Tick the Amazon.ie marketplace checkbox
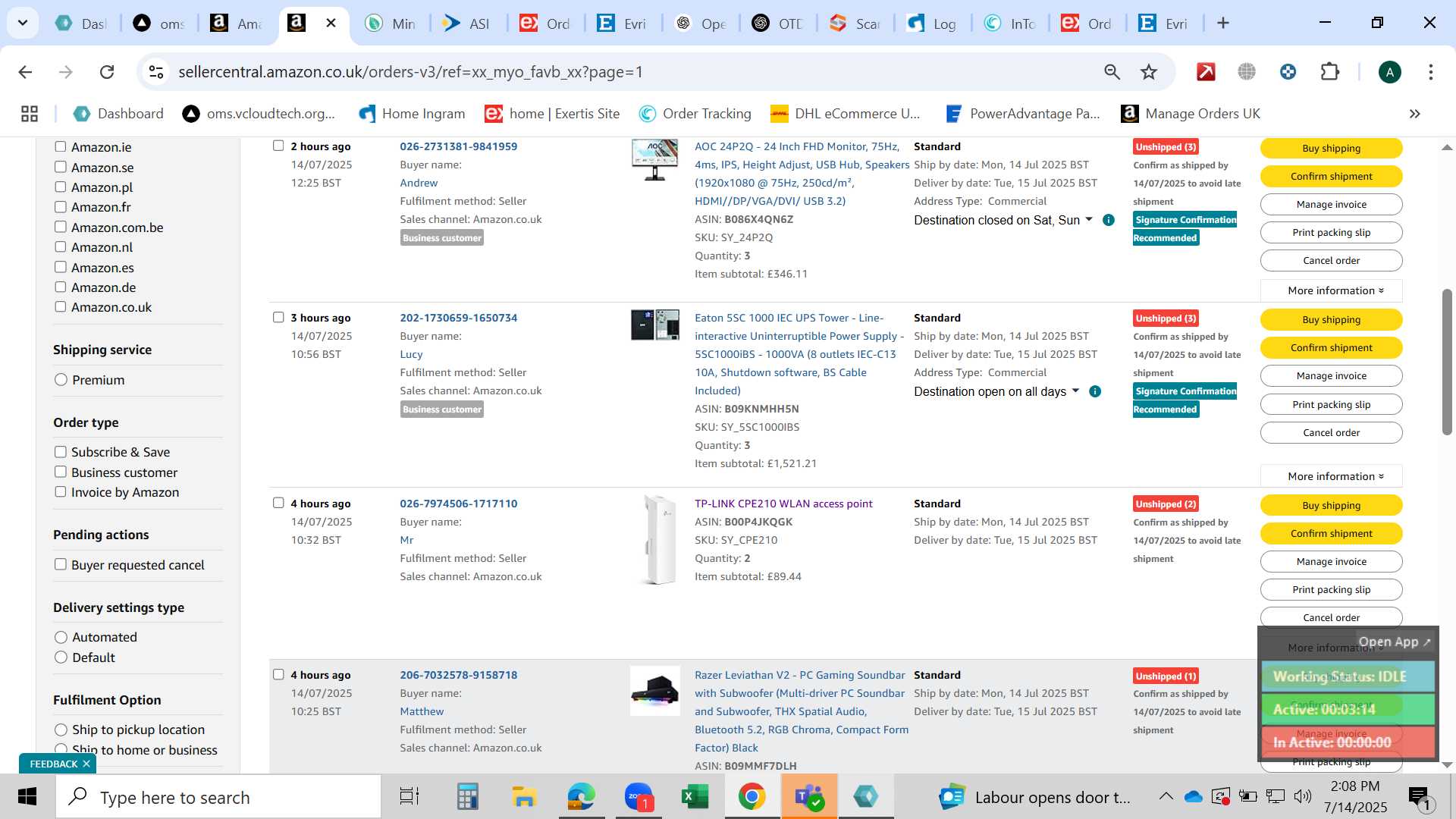The width and height of the screenshot is (1456, 819). pyautogui.click(x=61, y=147)
